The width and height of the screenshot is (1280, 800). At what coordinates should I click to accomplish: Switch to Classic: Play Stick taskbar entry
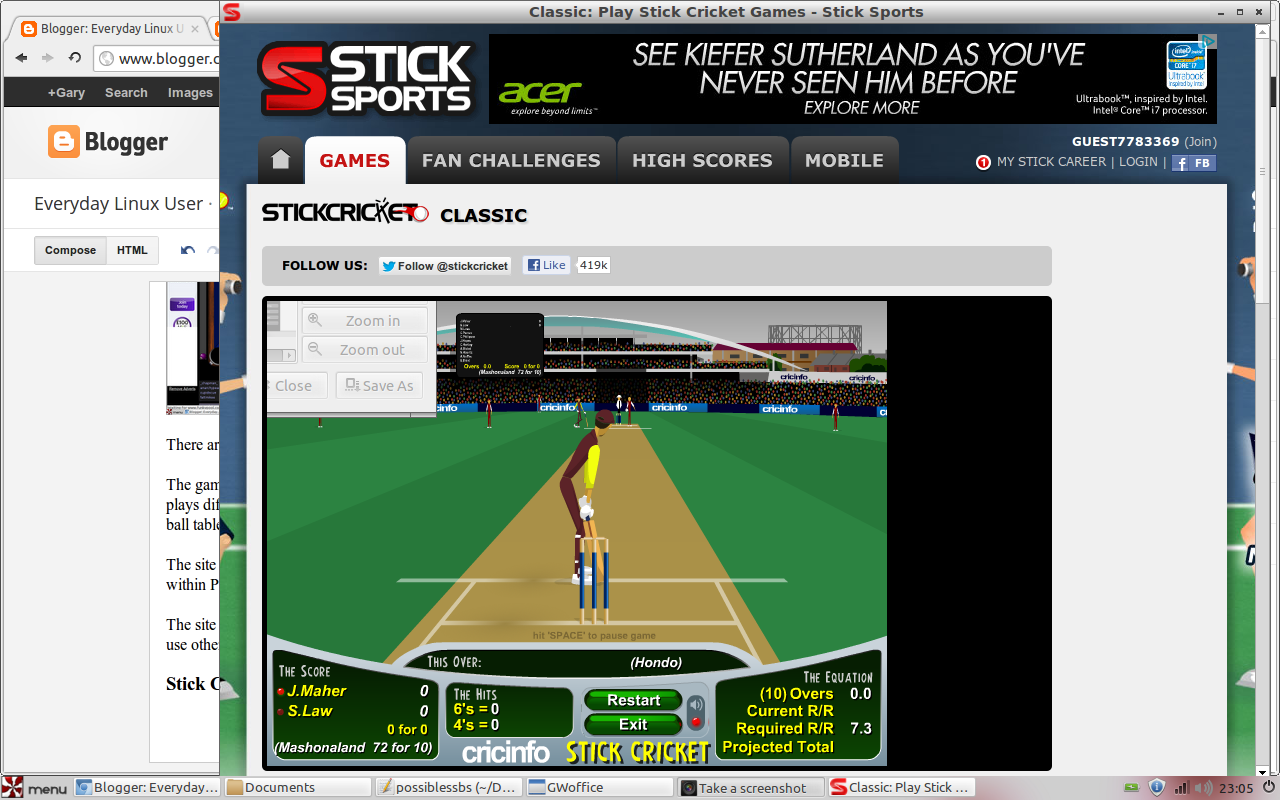tap(901, 788)
